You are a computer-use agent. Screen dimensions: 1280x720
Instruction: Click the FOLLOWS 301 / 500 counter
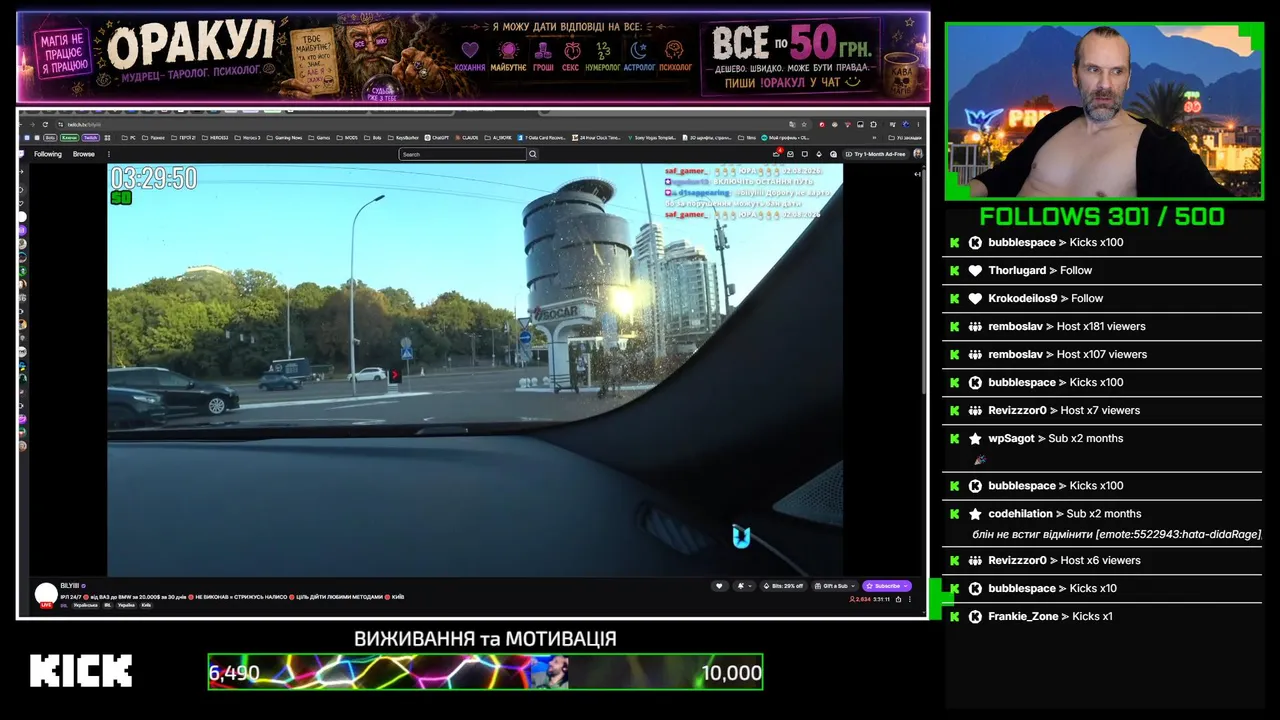click(x=1101, y=216)
